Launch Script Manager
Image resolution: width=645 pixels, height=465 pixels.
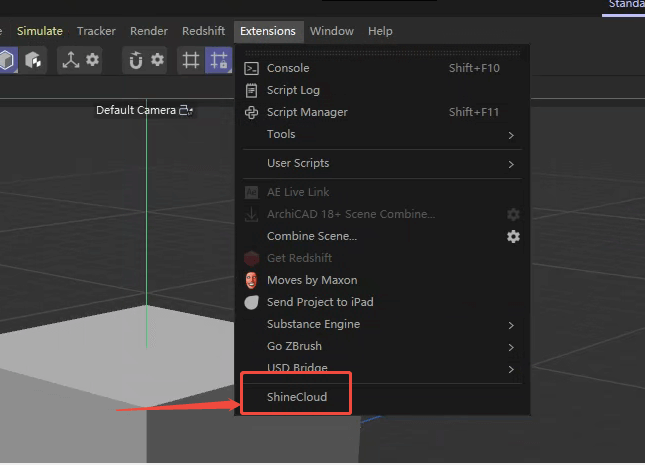[382, 112]
